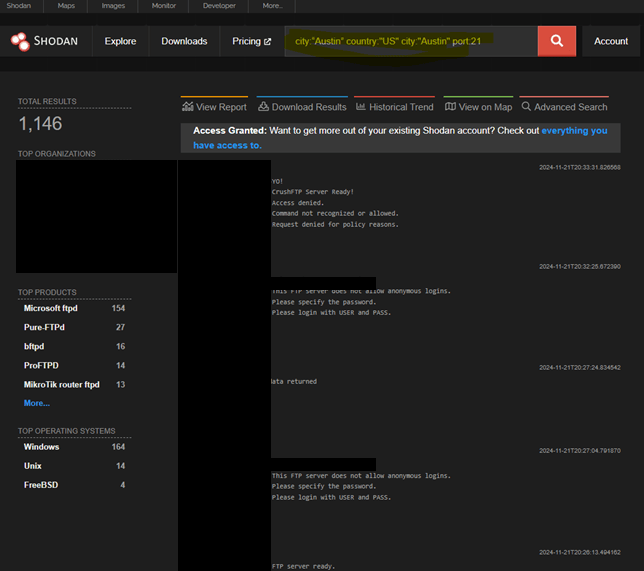Focus the search query input field
Viewport: 644px width, 571px height.
411,41
